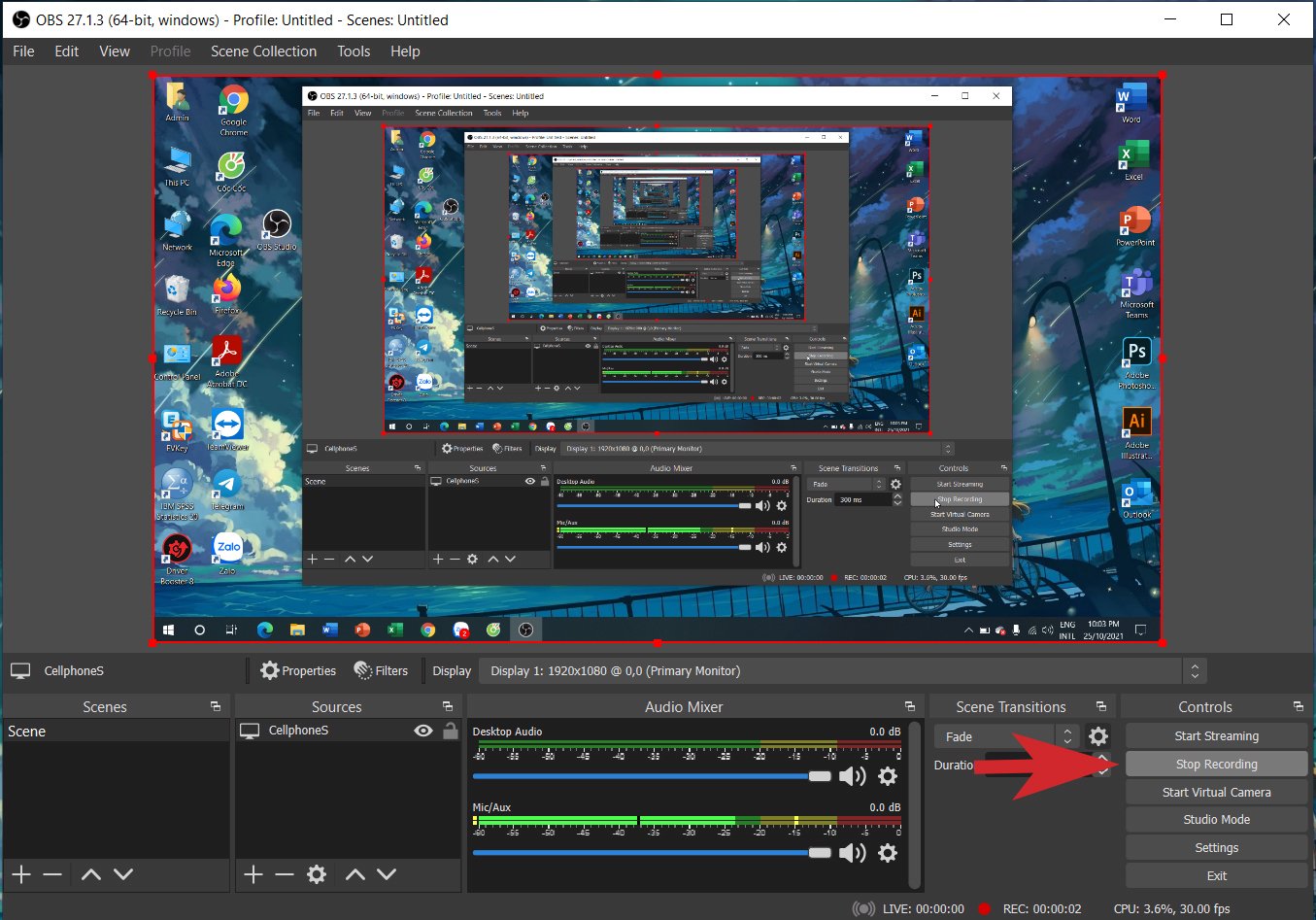Move source up with arrow icon
Image resolution: width=1316 pixels, height=920 pixels.
coord(355,874)
